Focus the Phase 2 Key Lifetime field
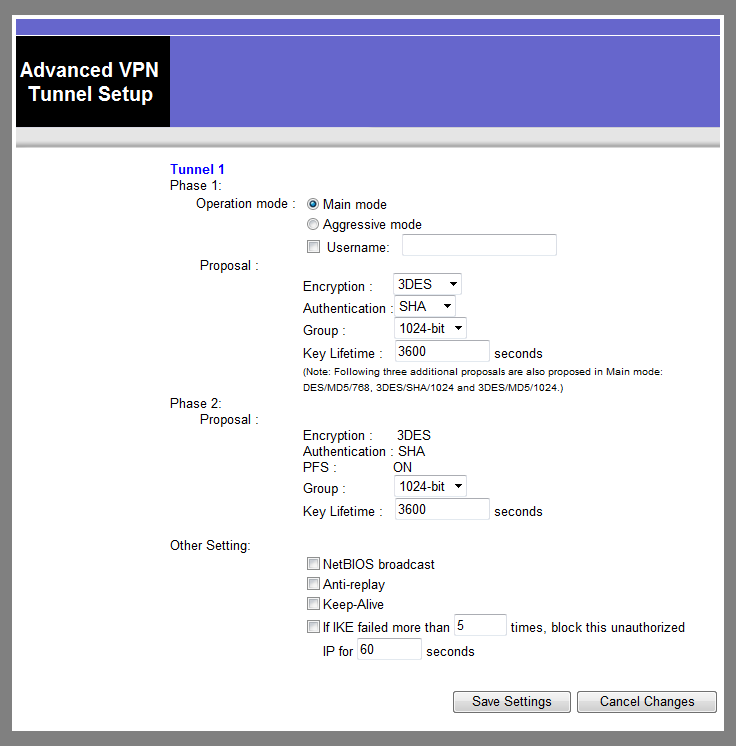736x746 pixels. click(441, 510)
